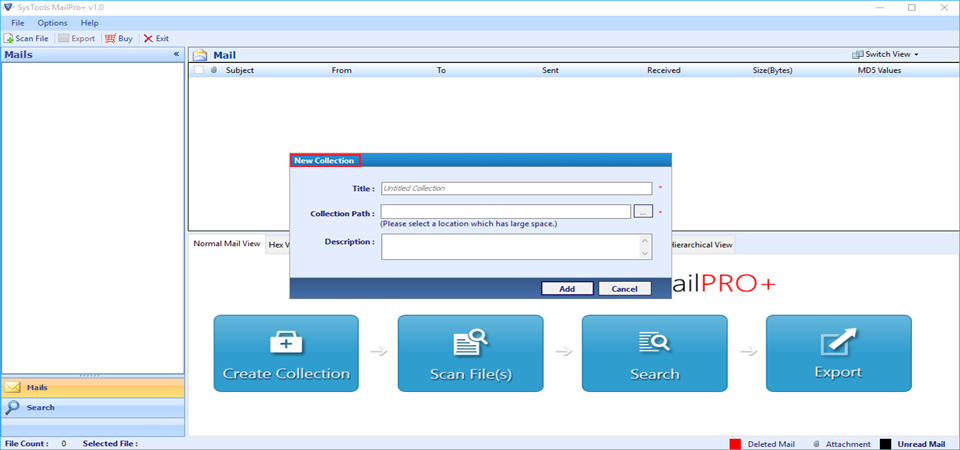Click the Search tile
The image size is (960, 450).
tap(654, 353)
